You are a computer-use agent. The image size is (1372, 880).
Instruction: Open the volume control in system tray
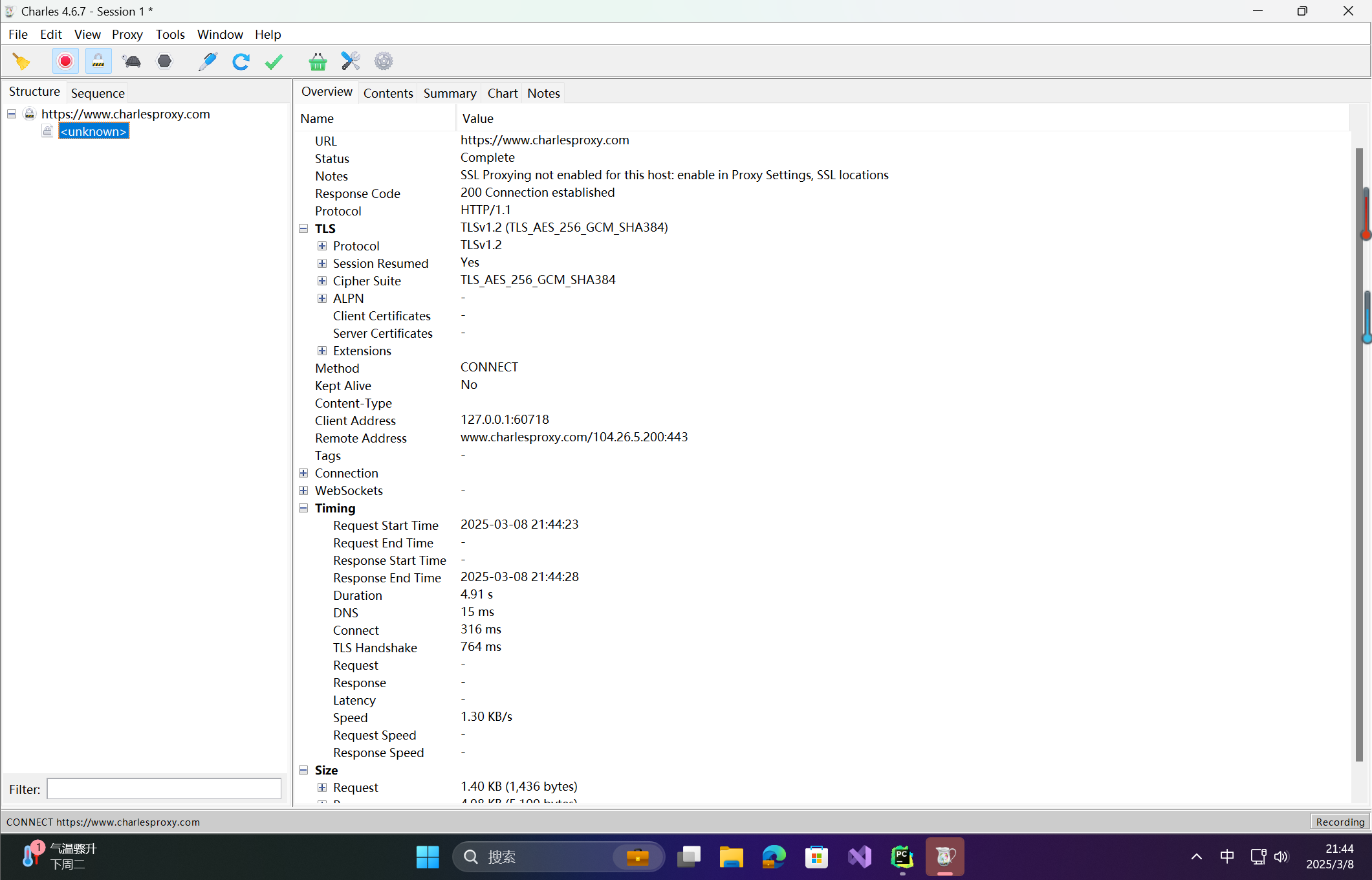(1281, 857)
